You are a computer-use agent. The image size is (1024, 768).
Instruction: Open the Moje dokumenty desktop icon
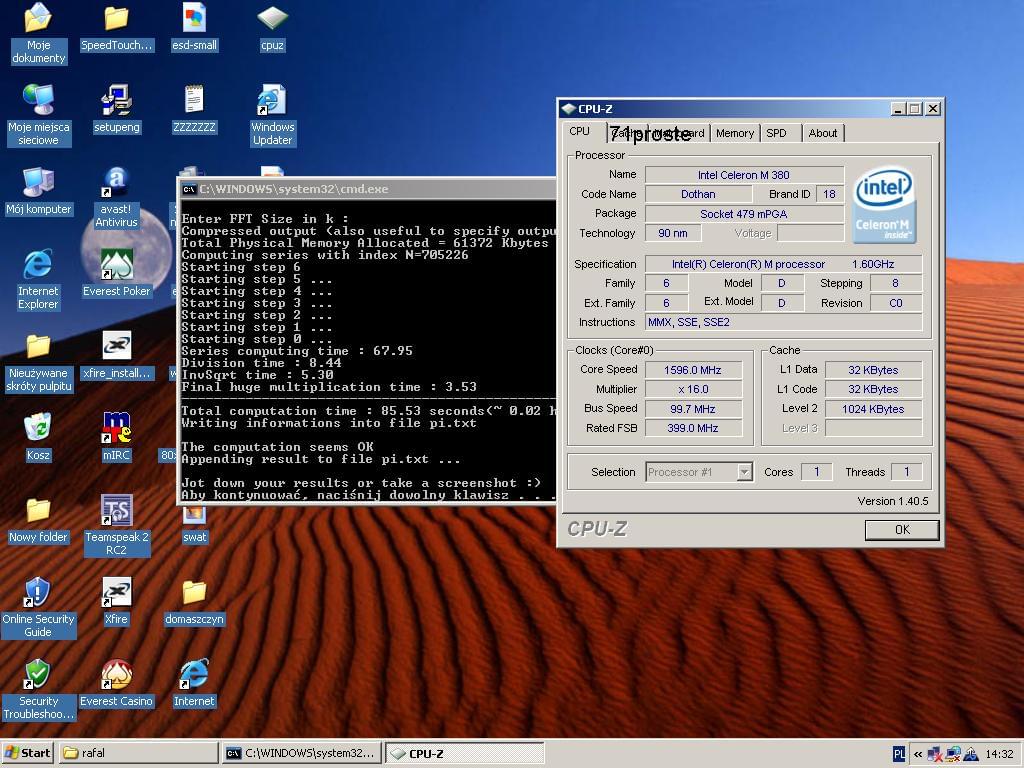[x=38, y=33]
